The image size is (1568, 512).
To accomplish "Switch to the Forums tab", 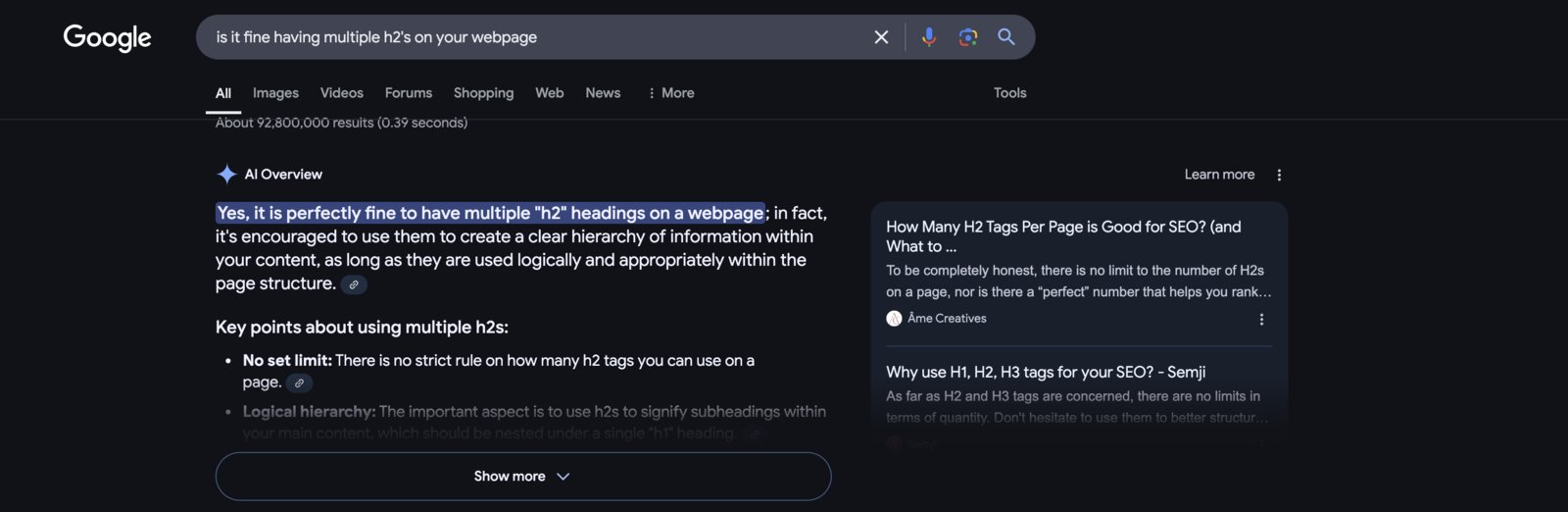I will 409,93.
